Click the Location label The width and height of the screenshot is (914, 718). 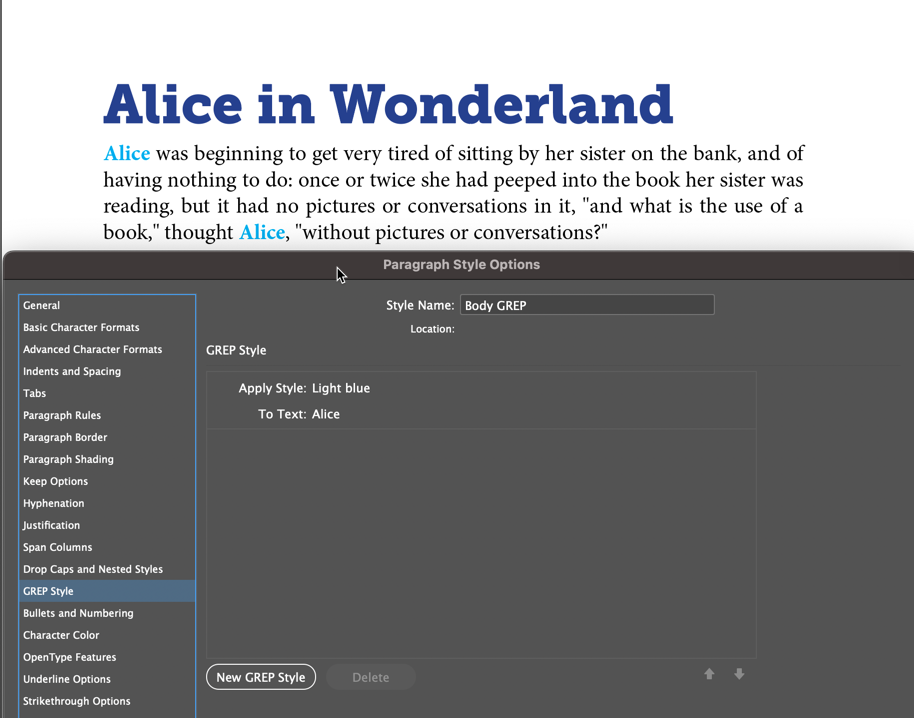433,329
